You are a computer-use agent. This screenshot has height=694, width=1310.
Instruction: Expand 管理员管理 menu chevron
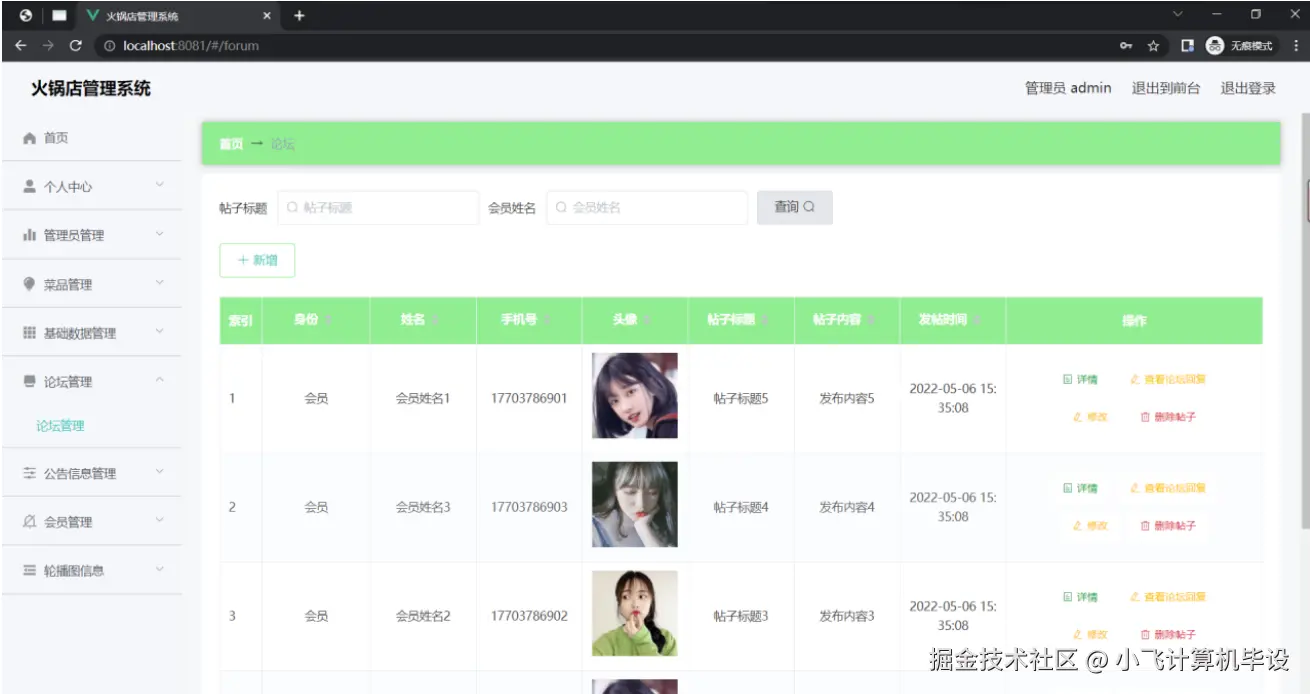tap(160, 234)
